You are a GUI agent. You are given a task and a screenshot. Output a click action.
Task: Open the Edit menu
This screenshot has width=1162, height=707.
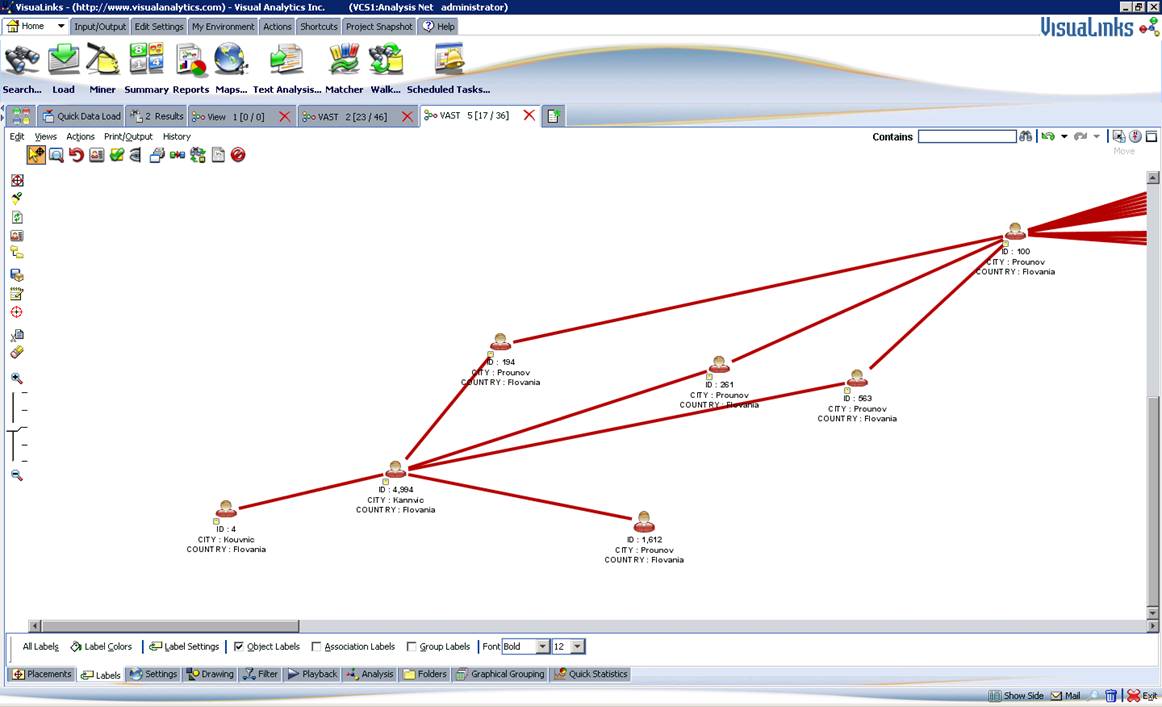click(16, 136)
